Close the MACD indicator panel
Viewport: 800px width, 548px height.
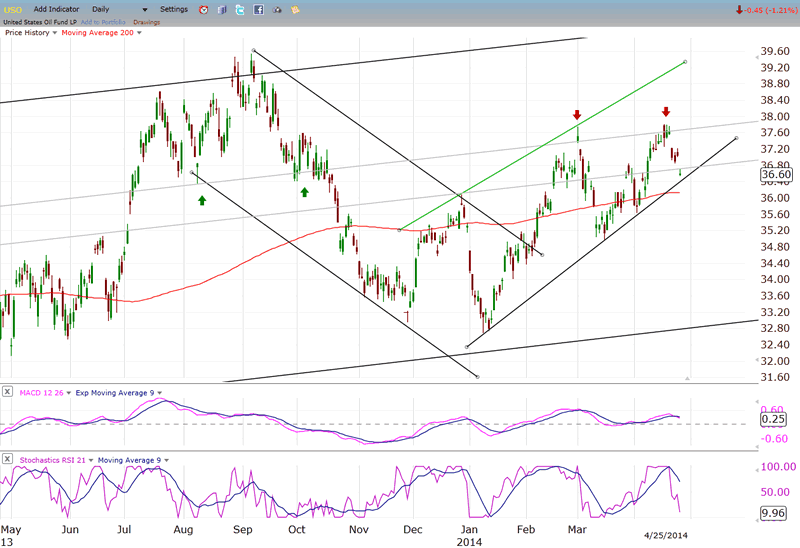[7, 391]
